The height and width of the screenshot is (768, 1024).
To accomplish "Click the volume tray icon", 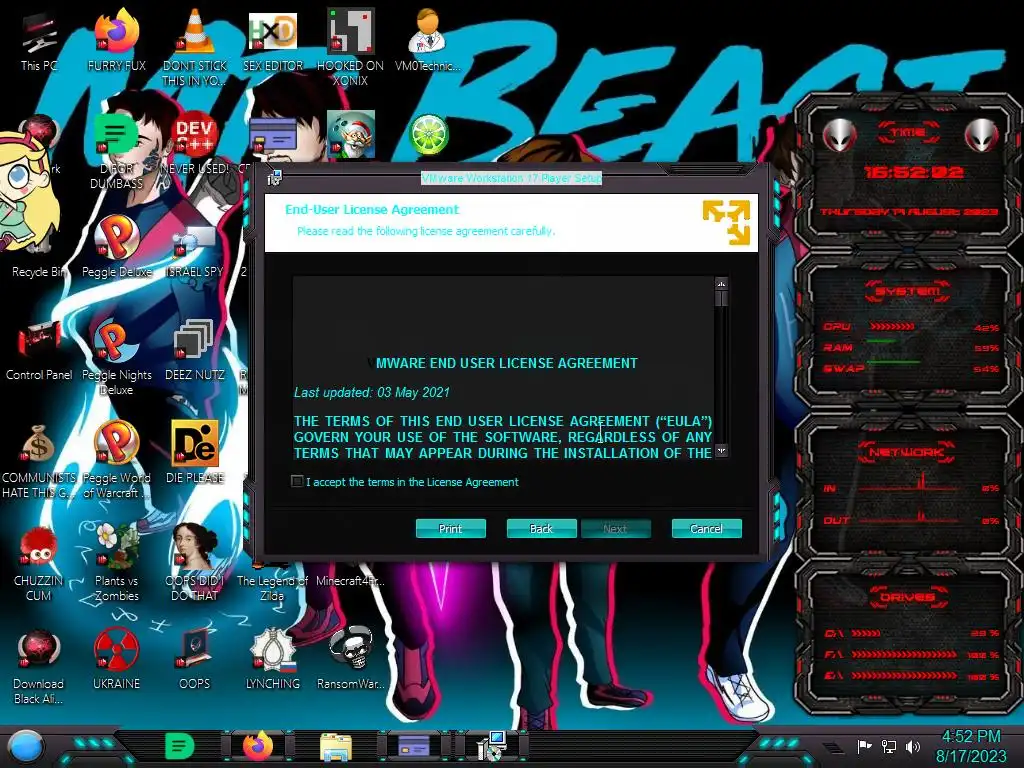I will coord(913,746).
